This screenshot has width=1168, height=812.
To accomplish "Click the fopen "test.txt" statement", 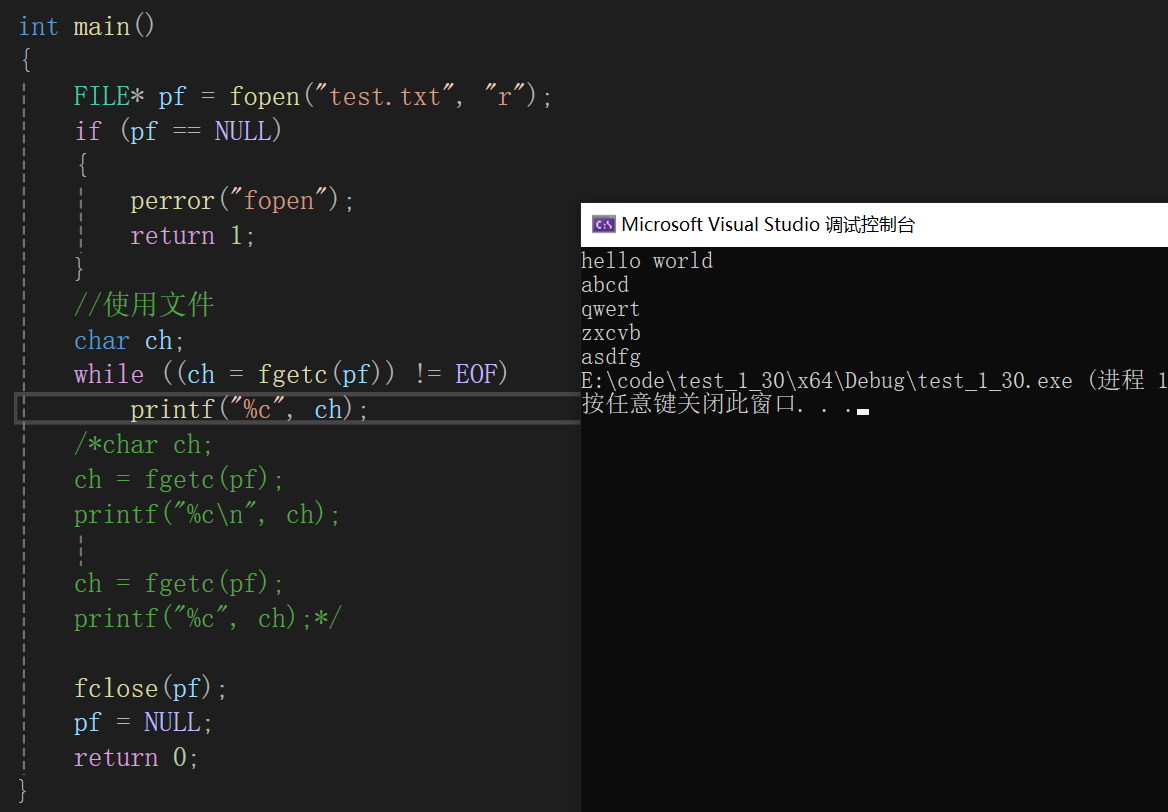I will [312, 97].
